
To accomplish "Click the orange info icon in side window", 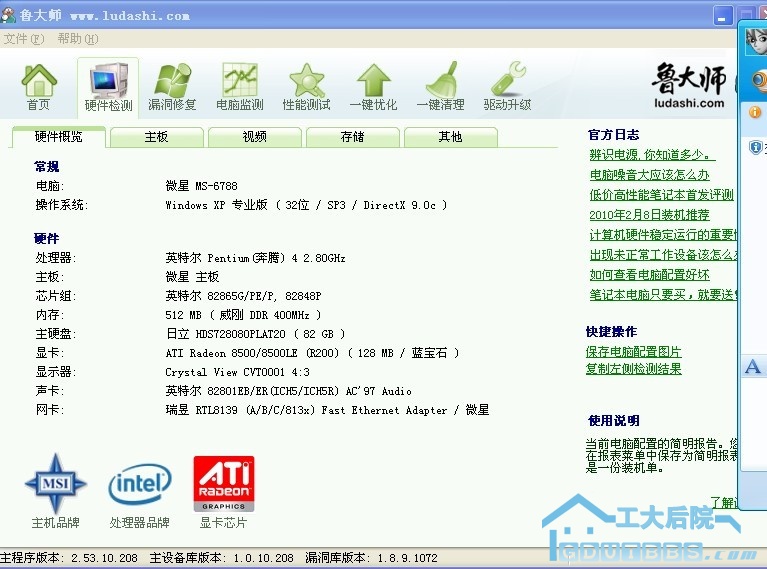I will click(755, 112).
